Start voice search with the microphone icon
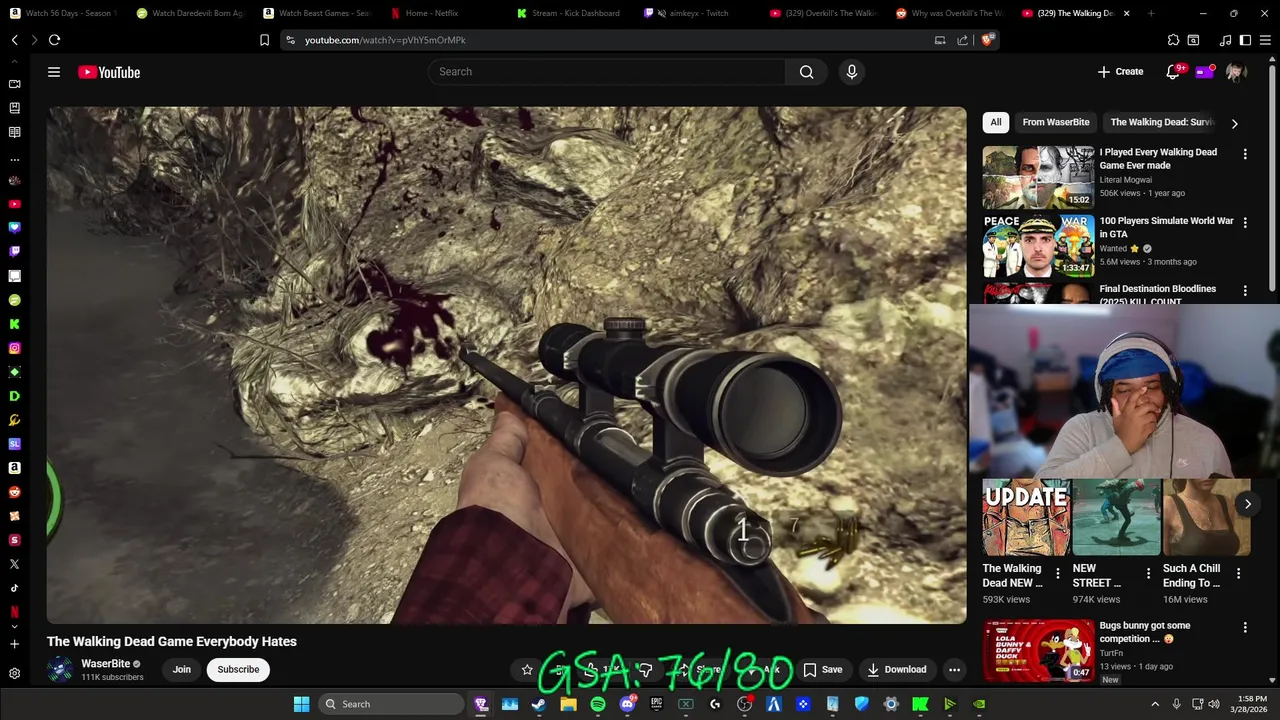 [x=852, y=72]
